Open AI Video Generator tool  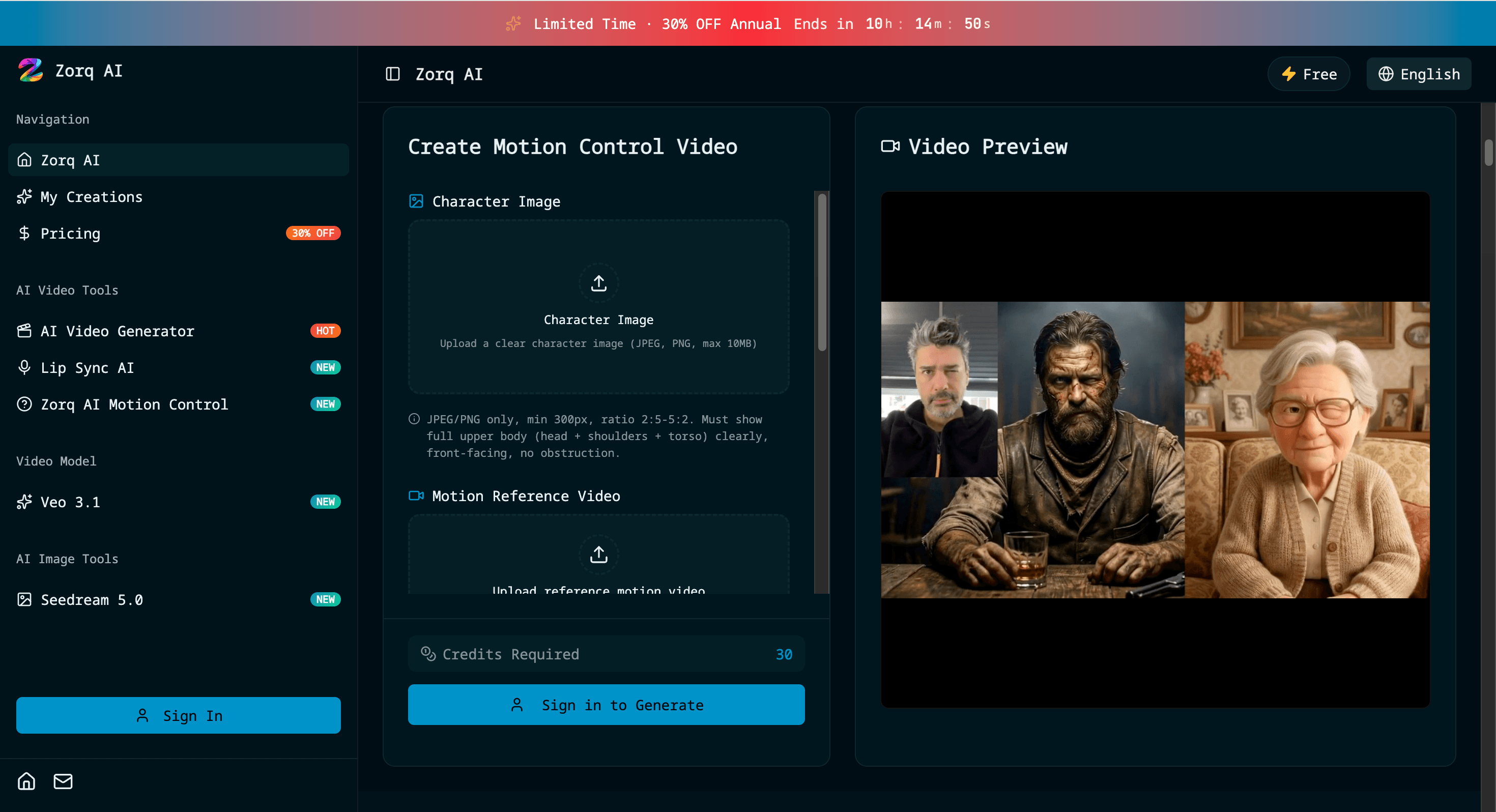pyautogui.click(x=118, y=331)
